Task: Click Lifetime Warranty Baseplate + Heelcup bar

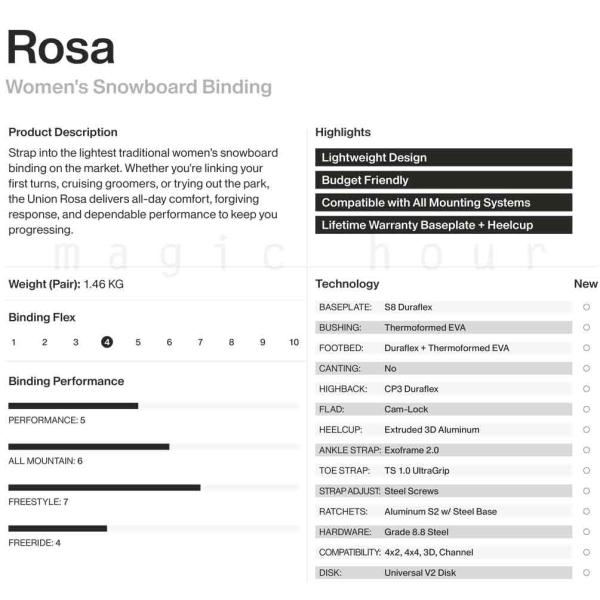Action: (x=443, y=225)
